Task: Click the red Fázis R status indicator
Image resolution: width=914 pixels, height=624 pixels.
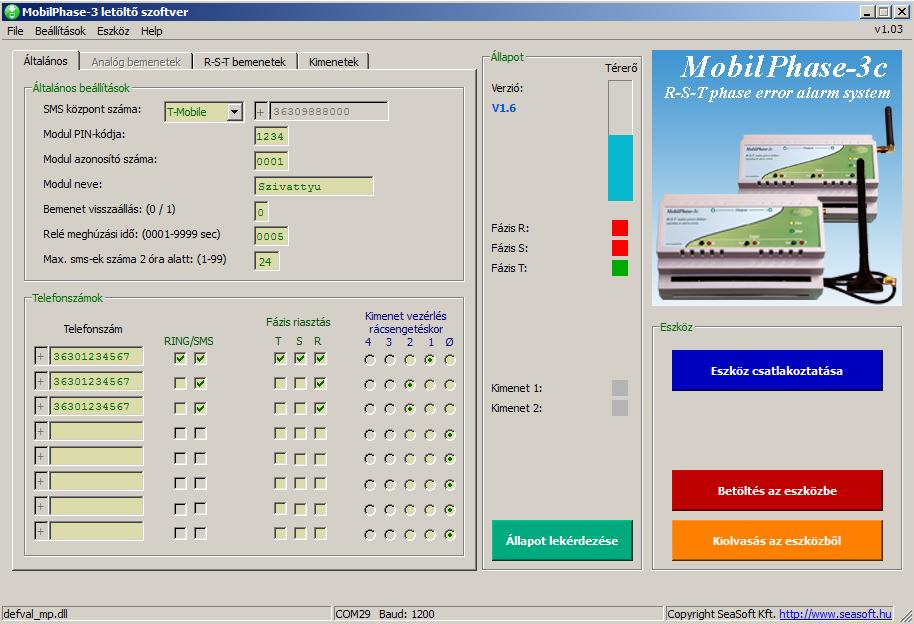Action: tap(620, 228)
